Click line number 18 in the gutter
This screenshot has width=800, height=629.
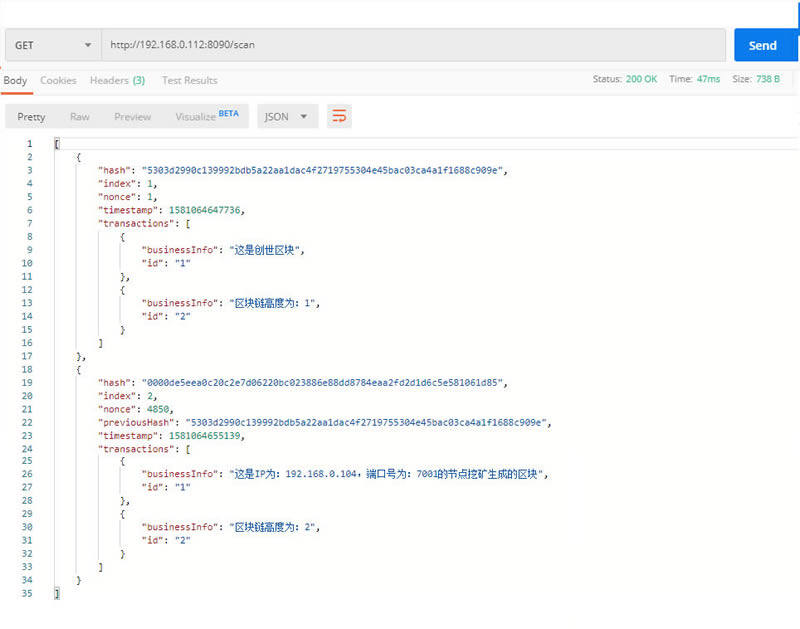point(29,369)
